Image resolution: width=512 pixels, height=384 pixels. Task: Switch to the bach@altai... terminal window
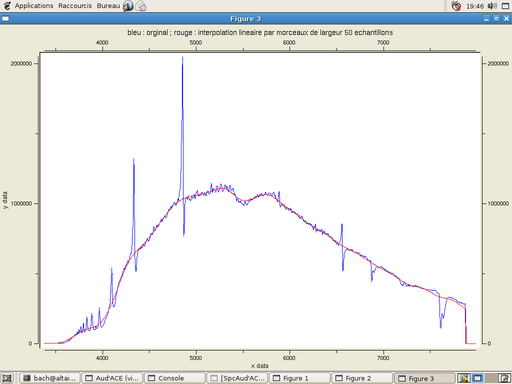pyautogui.click(x=50, y=378)
